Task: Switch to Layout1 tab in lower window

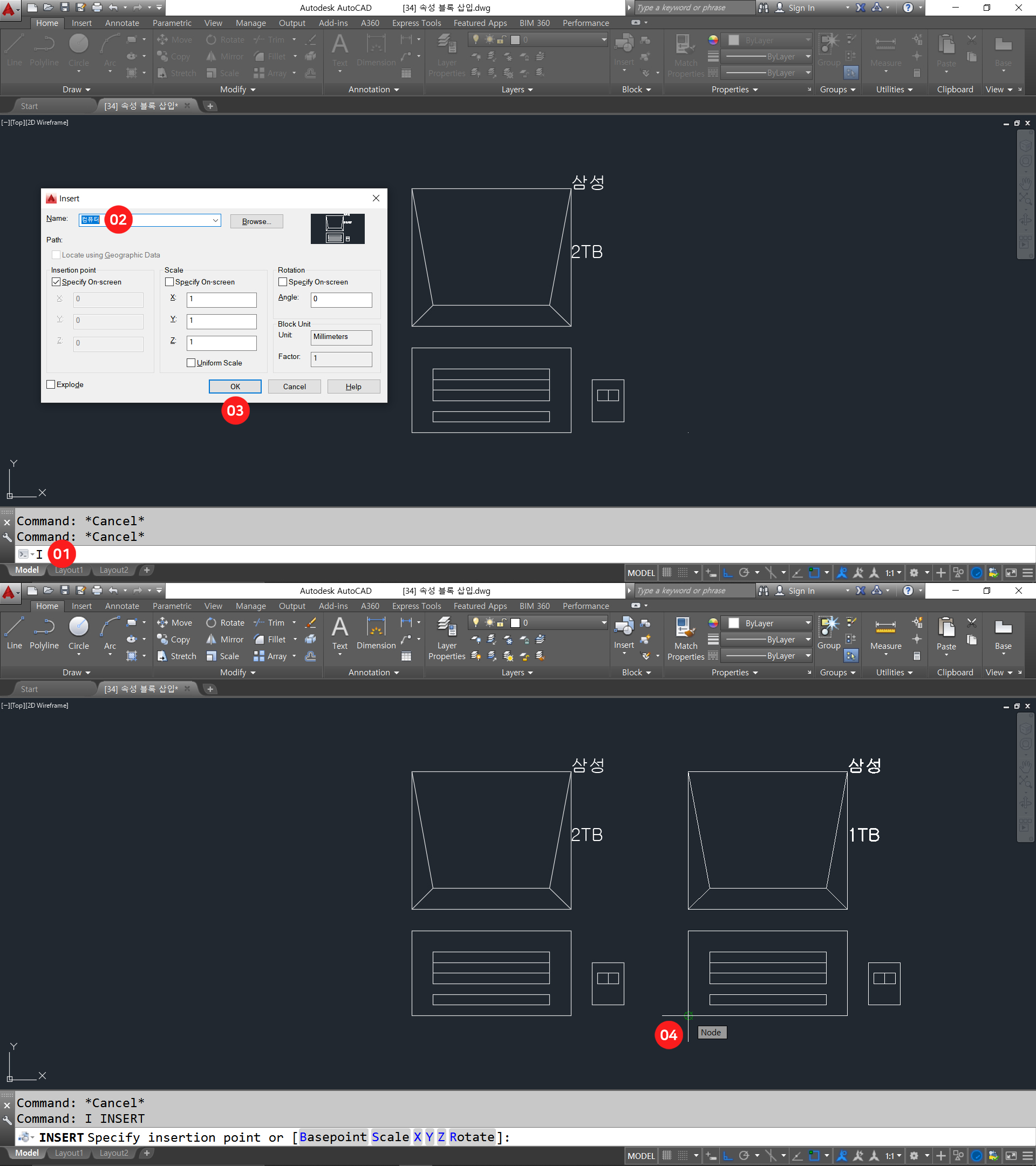Action: pyautogui.click(x=69, y=1153)
